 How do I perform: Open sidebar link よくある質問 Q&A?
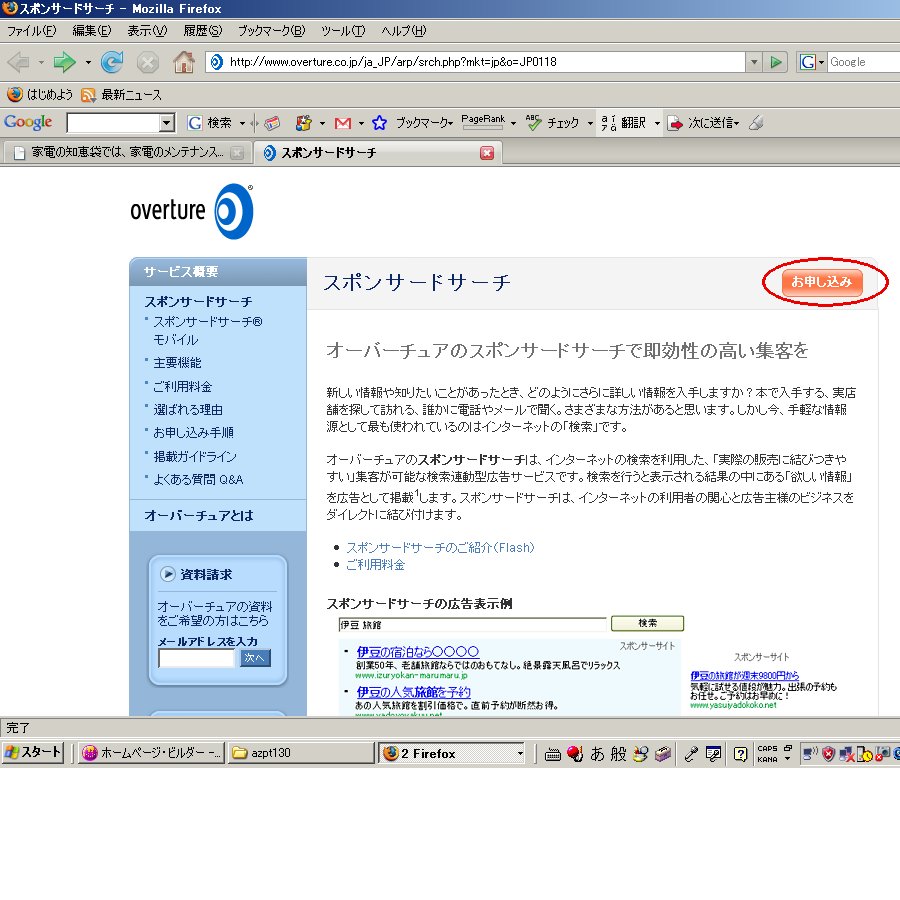click(198, 479)
